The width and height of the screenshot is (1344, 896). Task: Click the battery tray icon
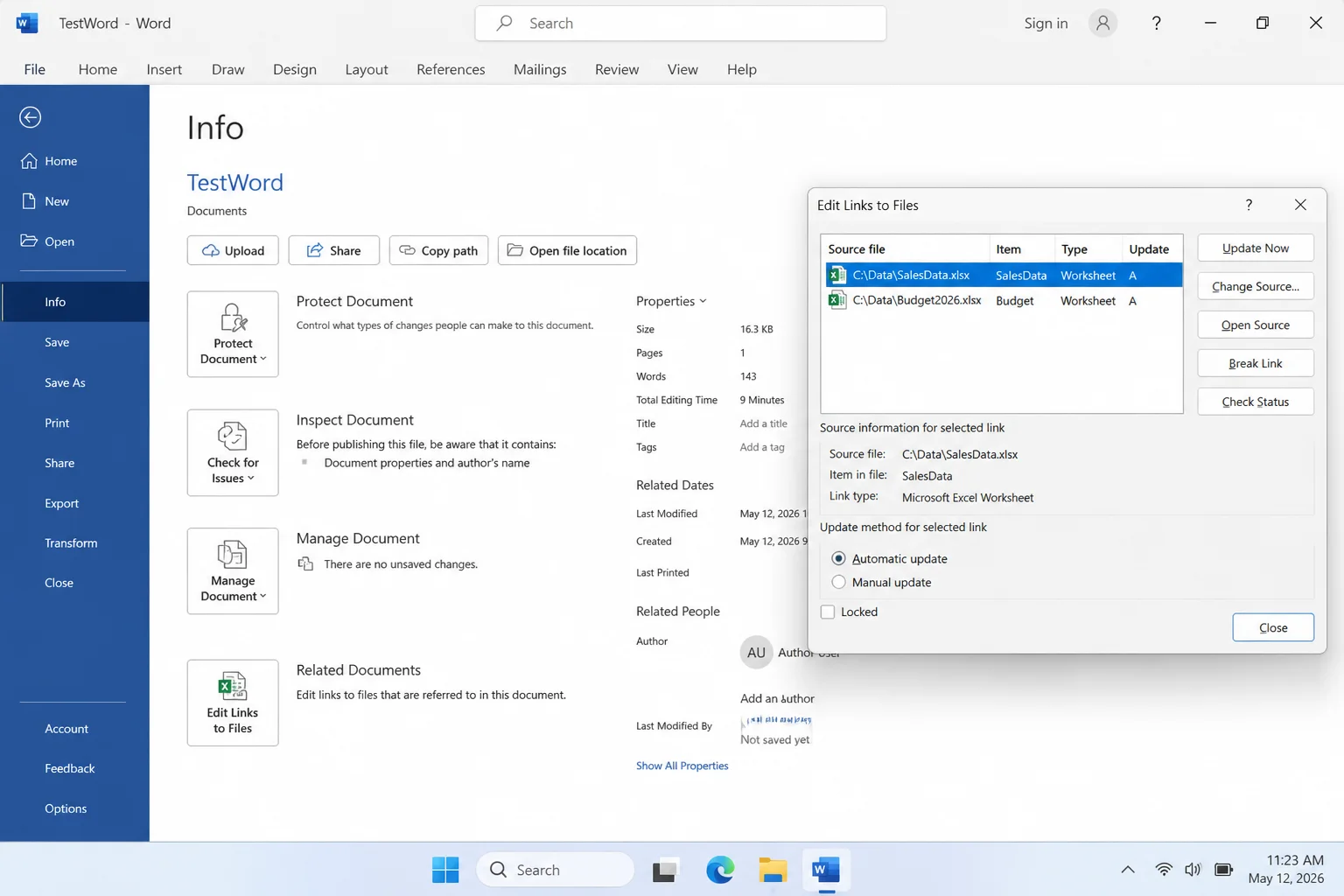click(1224, 870)
